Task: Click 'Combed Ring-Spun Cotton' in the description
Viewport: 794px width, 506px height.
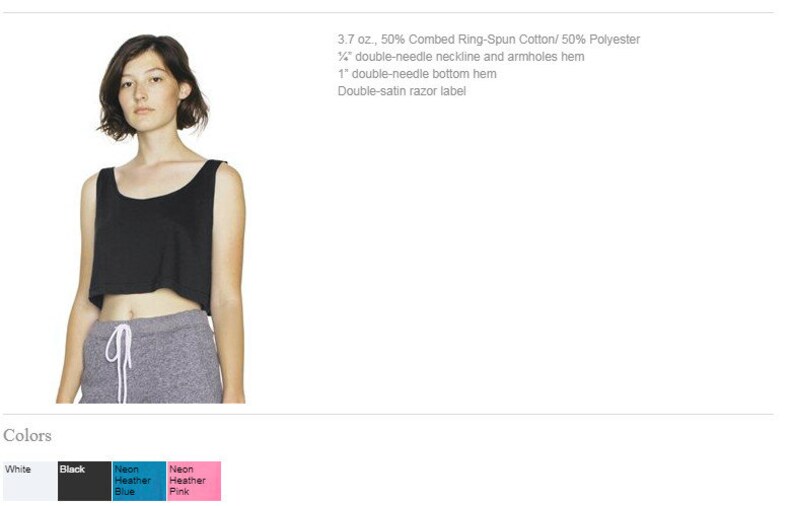Action: [x=481, y=40]
